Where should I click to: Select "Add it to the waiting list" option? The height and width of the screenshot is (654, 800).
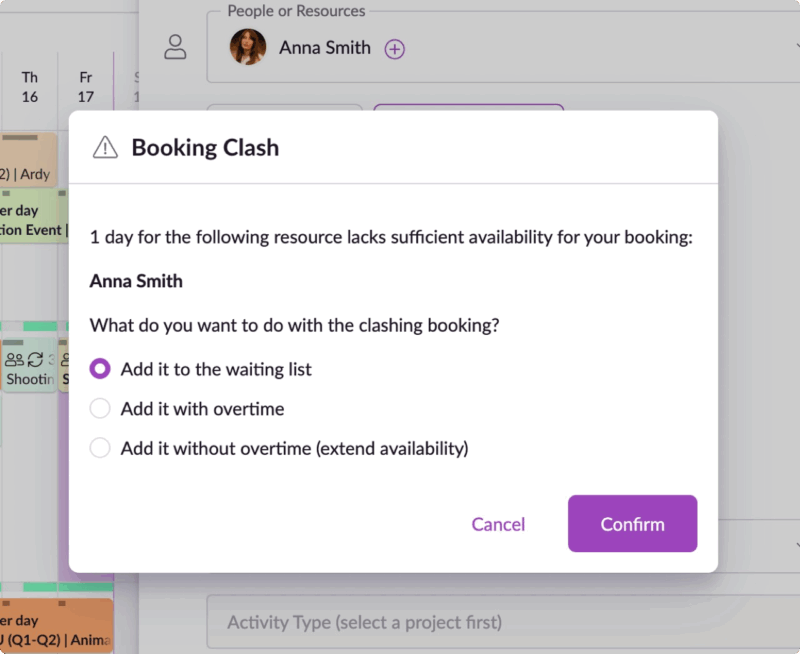click(x=100, y=369)
